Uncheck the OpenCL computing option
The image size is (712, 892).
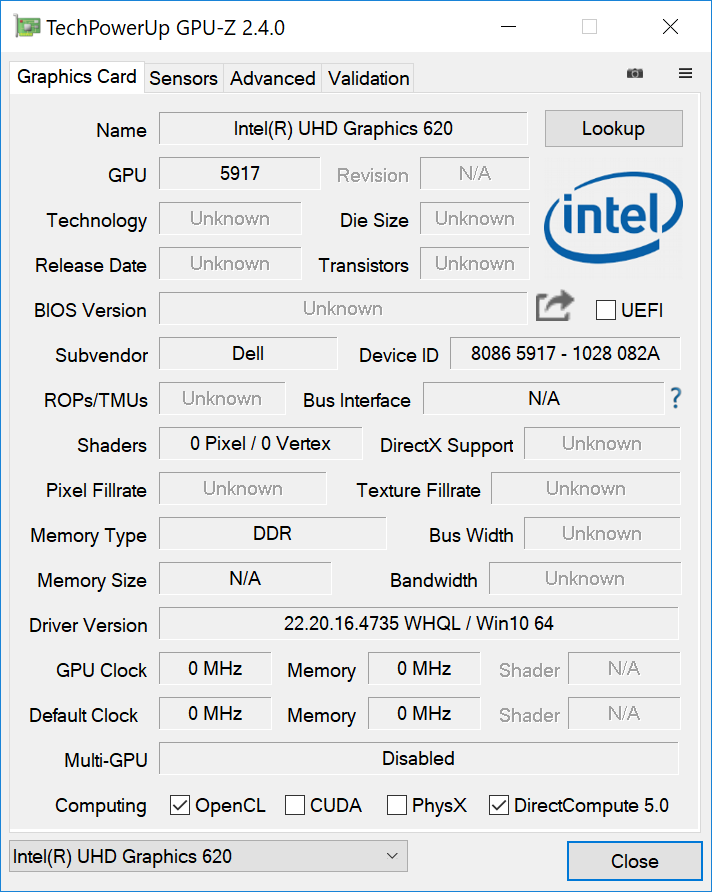180,804
